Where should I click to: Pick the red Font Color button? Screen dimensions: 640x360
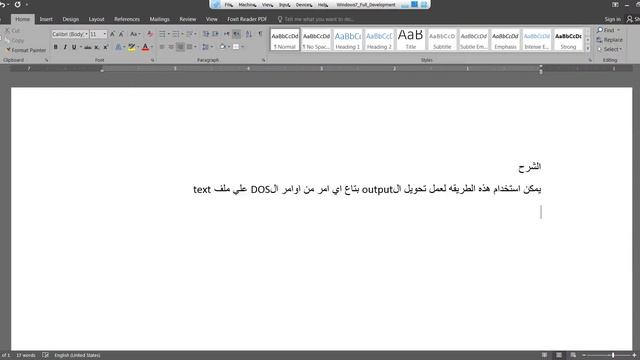tap(145, 47)
